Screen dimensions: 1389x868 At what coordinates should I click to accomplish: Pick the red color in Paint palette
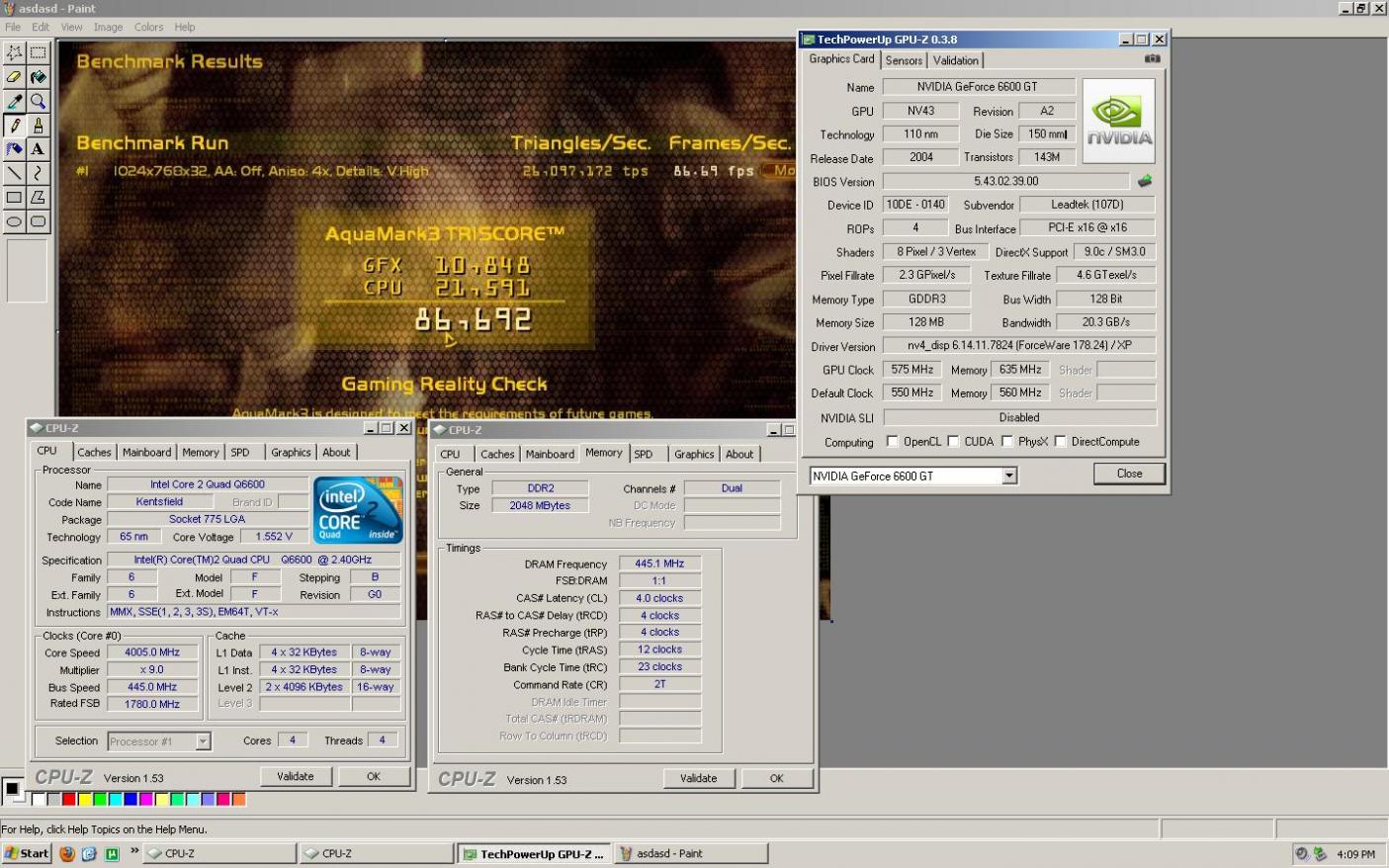tap(69, 799)
